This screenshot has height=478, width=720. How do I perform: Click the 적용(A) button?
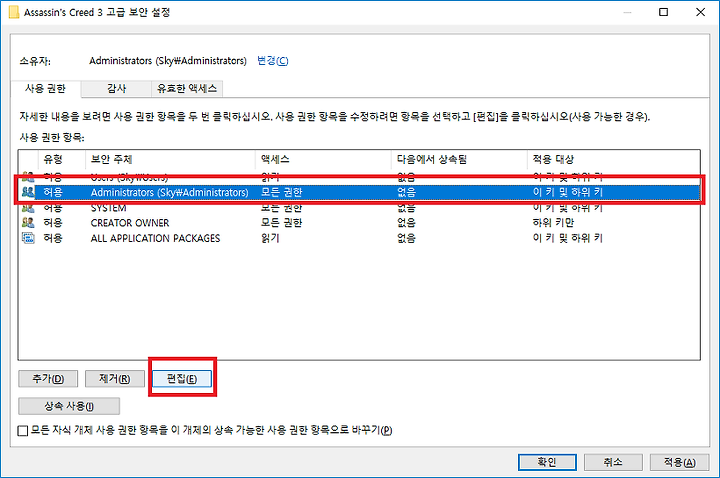680,462
